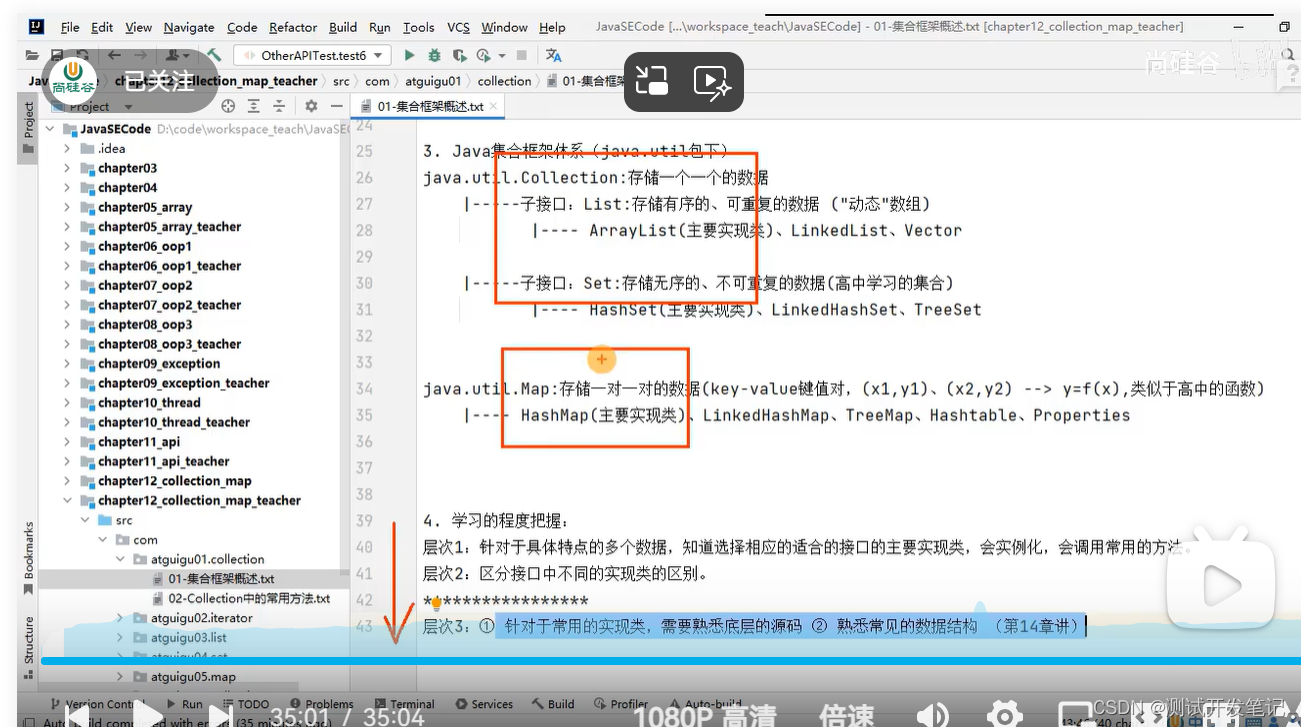Click the video progress bar

(670, 661)
